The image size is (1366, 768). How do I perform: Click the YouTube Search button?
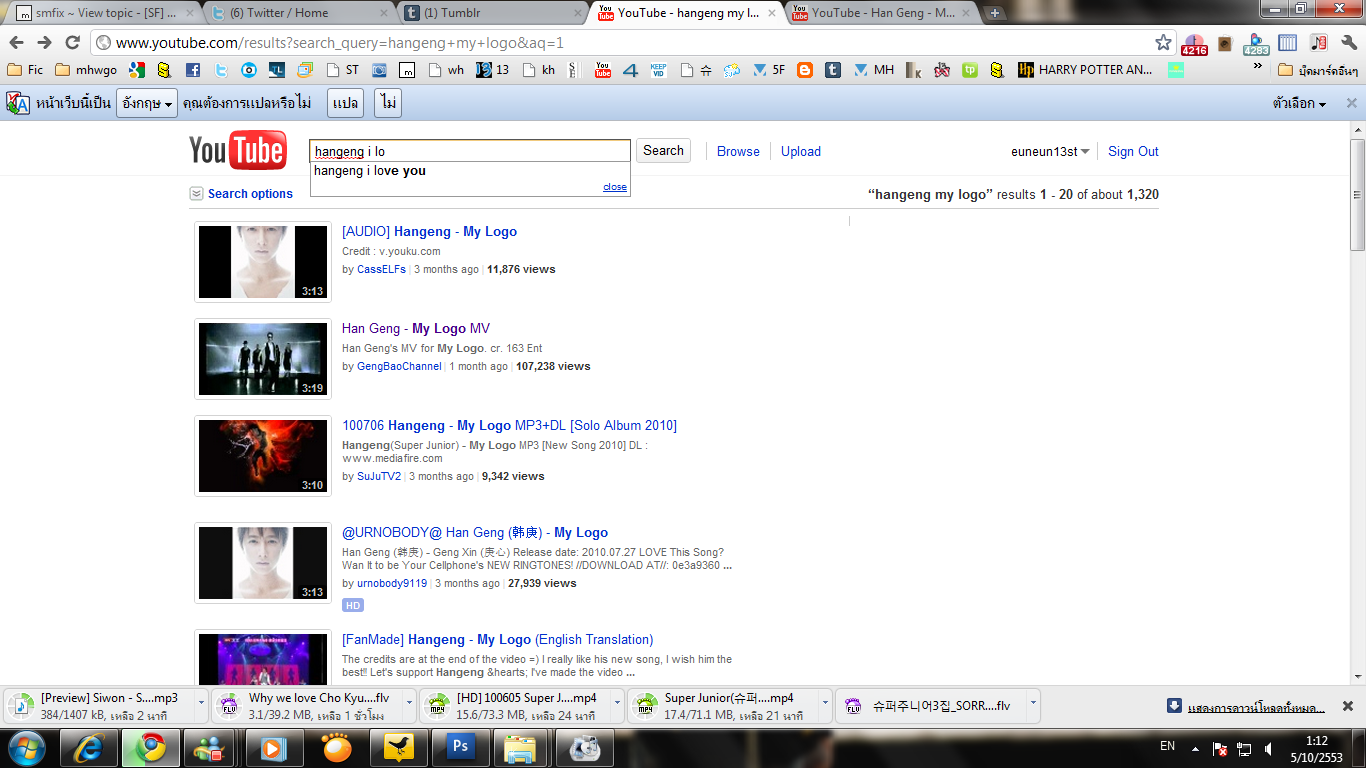(663, 151)
